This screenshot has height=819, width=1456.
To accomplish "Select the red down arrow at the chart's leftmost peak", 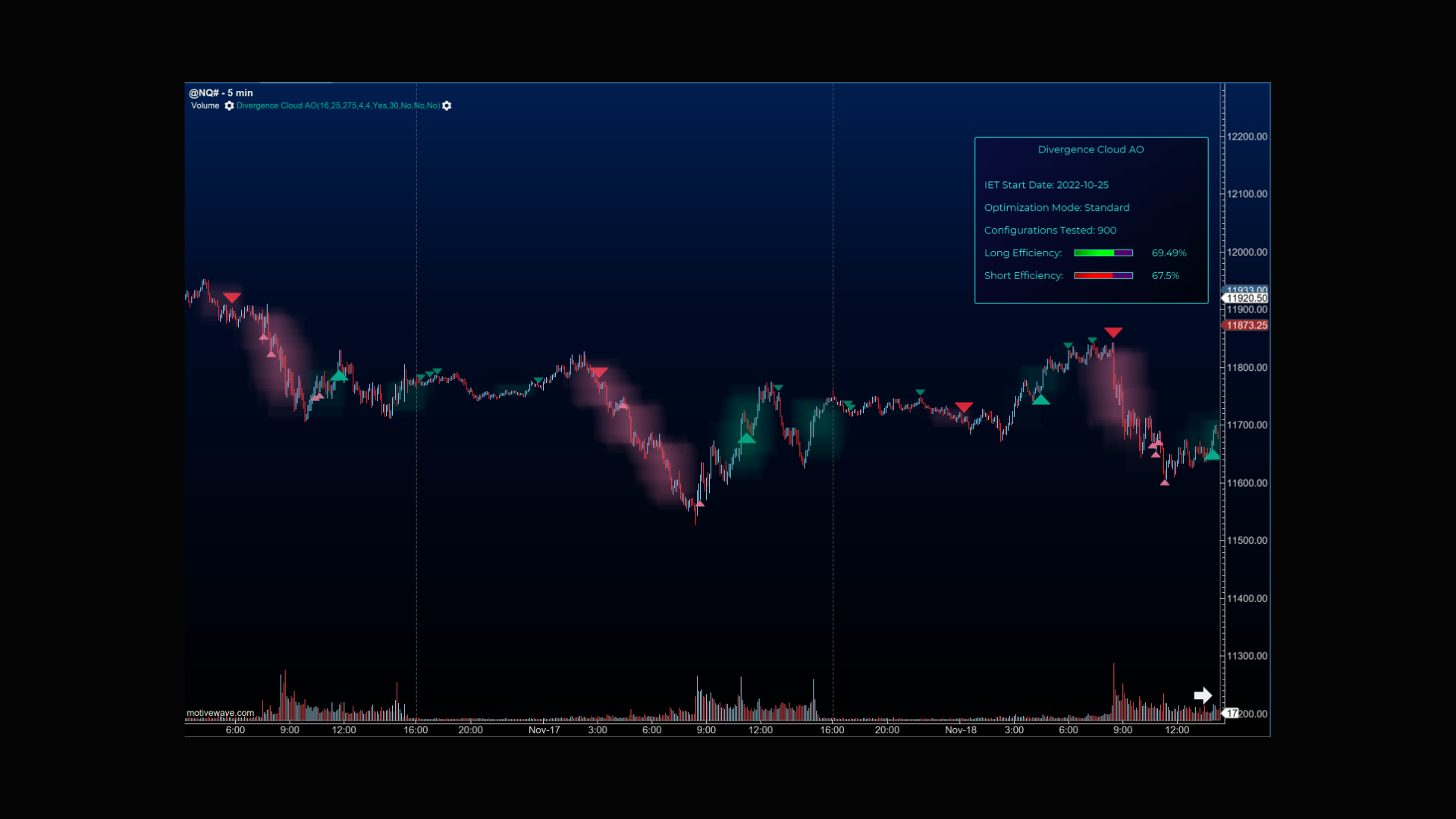I will pos(233,297).
